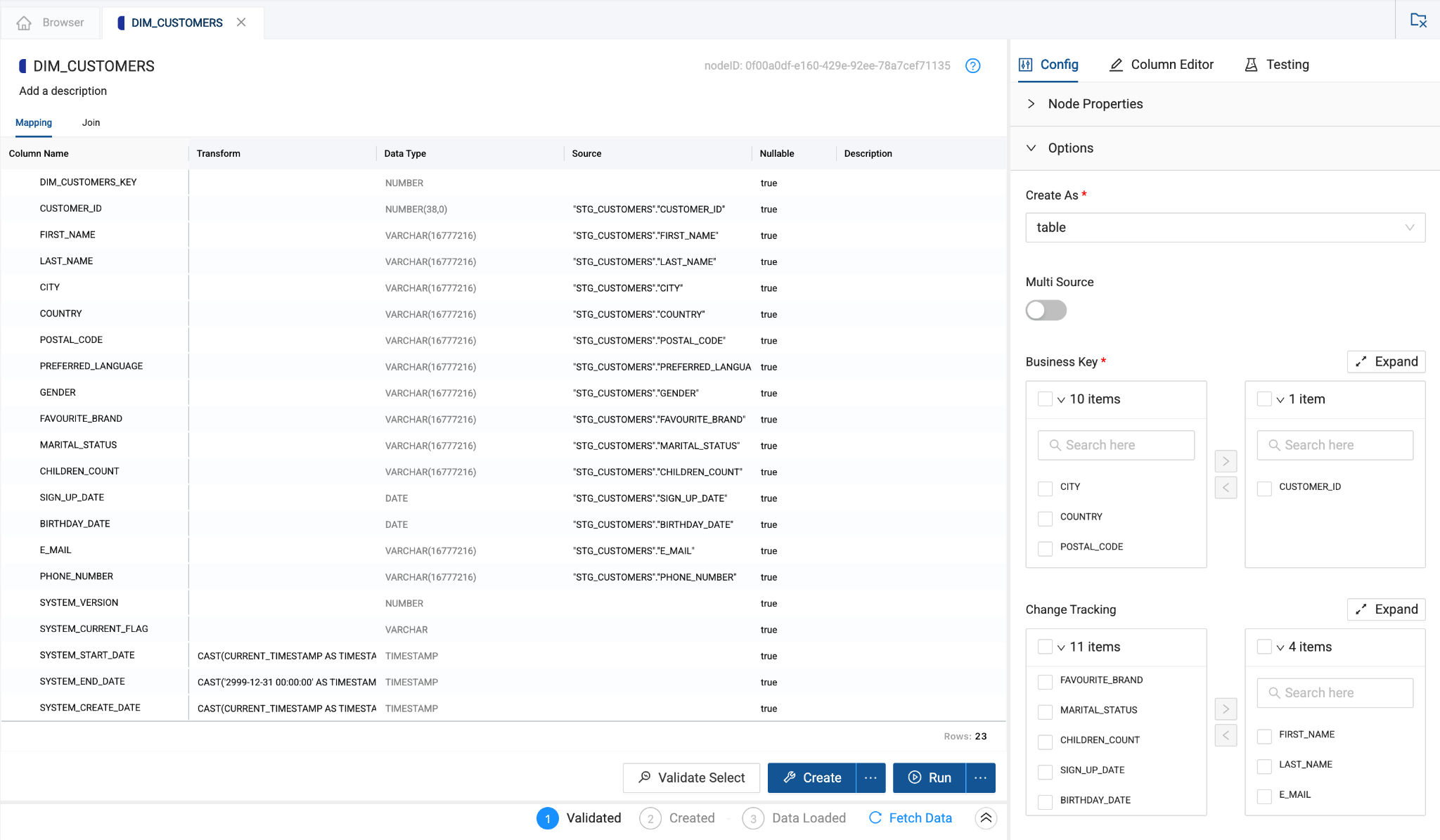
Task: Select the GENDER column row
Action: 503,392
